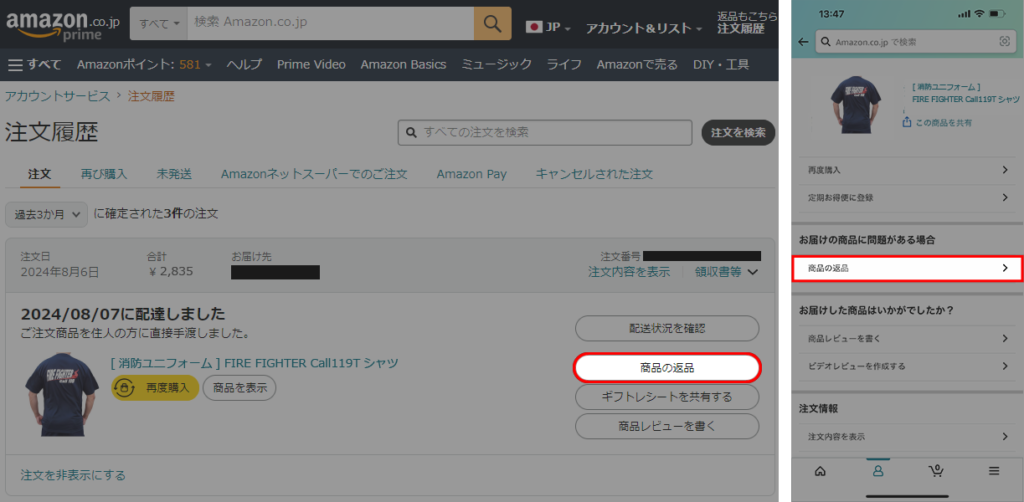The height and width of the screenshot is (502, 1024).
Task: Go to Prime Video
Action: [x=311, y=64]
